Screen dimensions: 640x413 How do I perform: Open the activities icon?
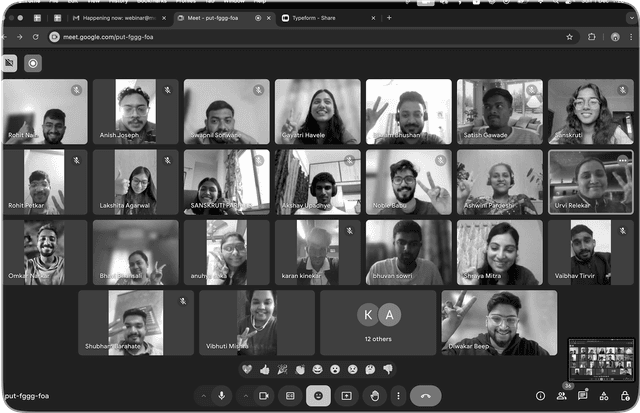pos(604,396)
